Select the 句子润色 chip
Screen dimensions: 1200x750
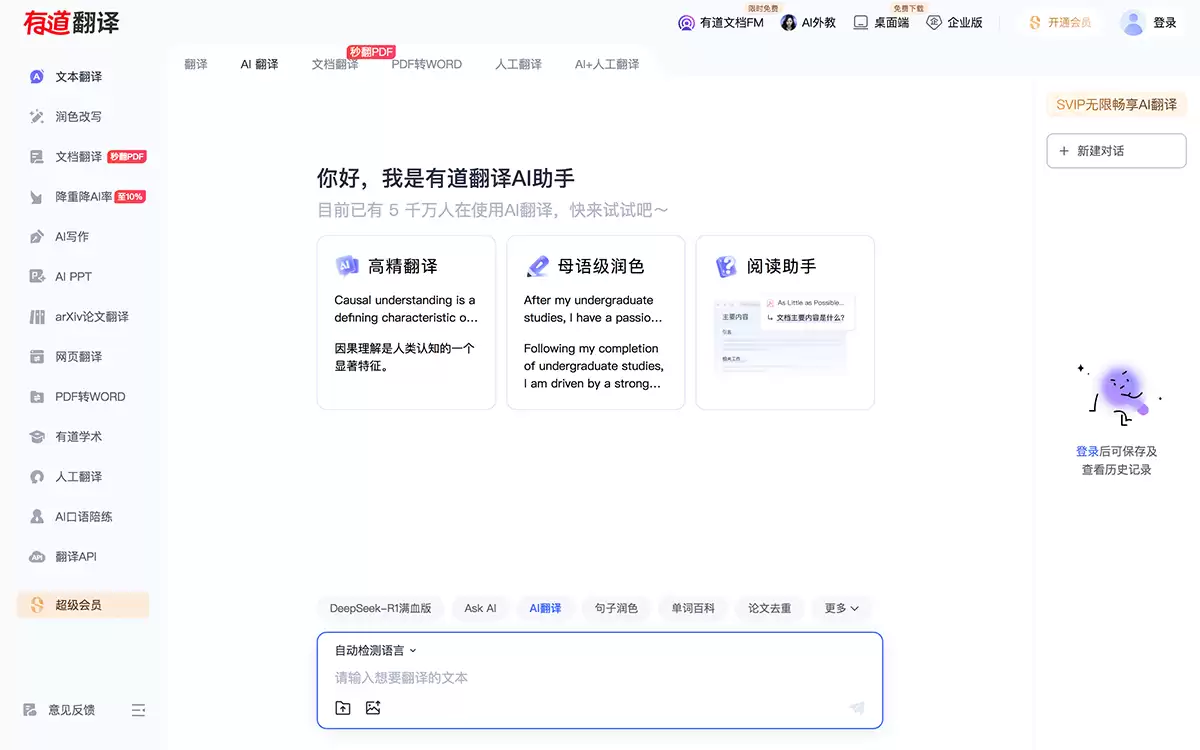tap(616, 608)
